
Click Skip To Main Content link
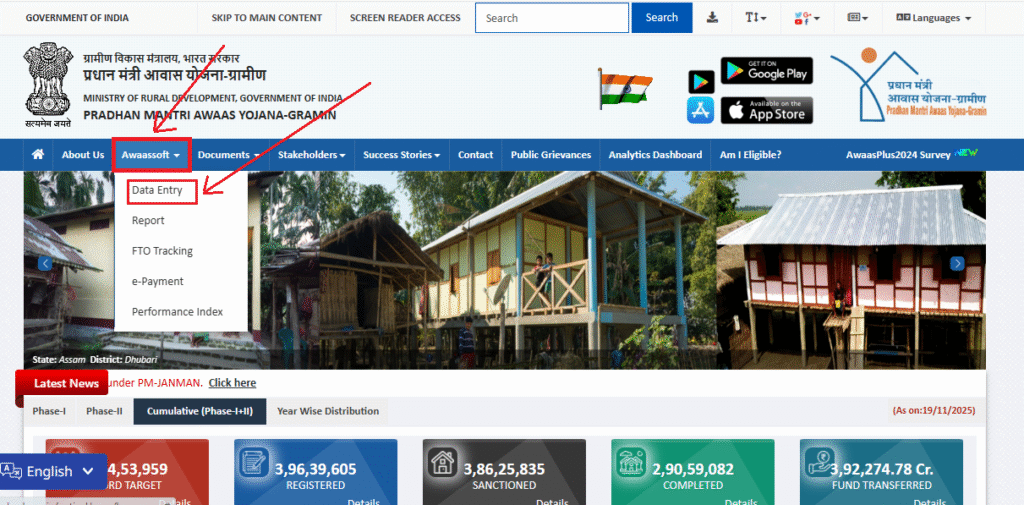tap(266, 18)
